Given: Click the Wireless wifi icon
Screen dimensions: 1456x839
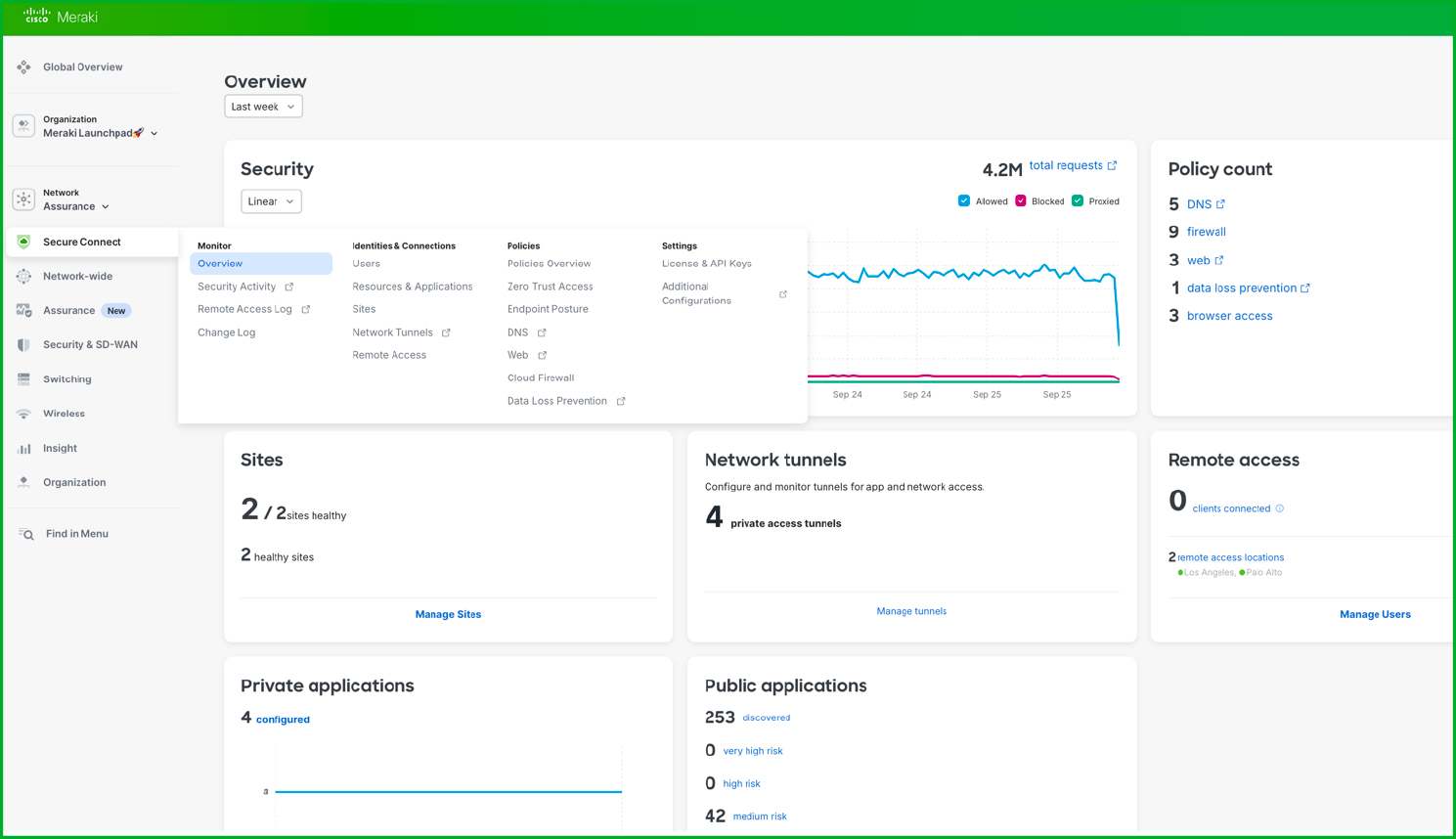Looking at the screenshot, I should (x=23, y=414).
